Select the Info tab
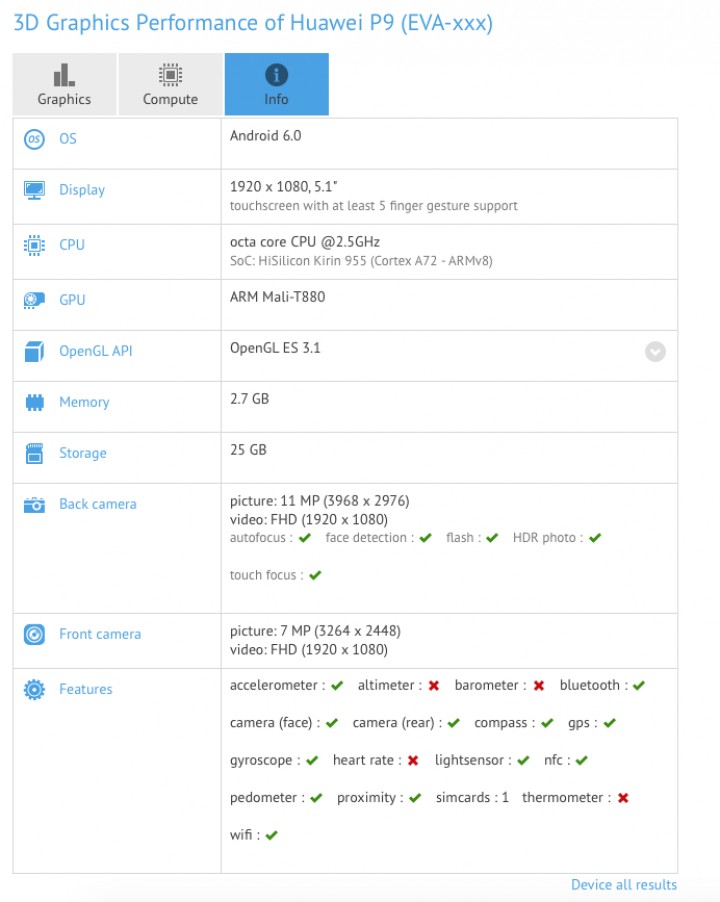The width and height of the screenshot is (720, 902). click(x=277, y=84)
